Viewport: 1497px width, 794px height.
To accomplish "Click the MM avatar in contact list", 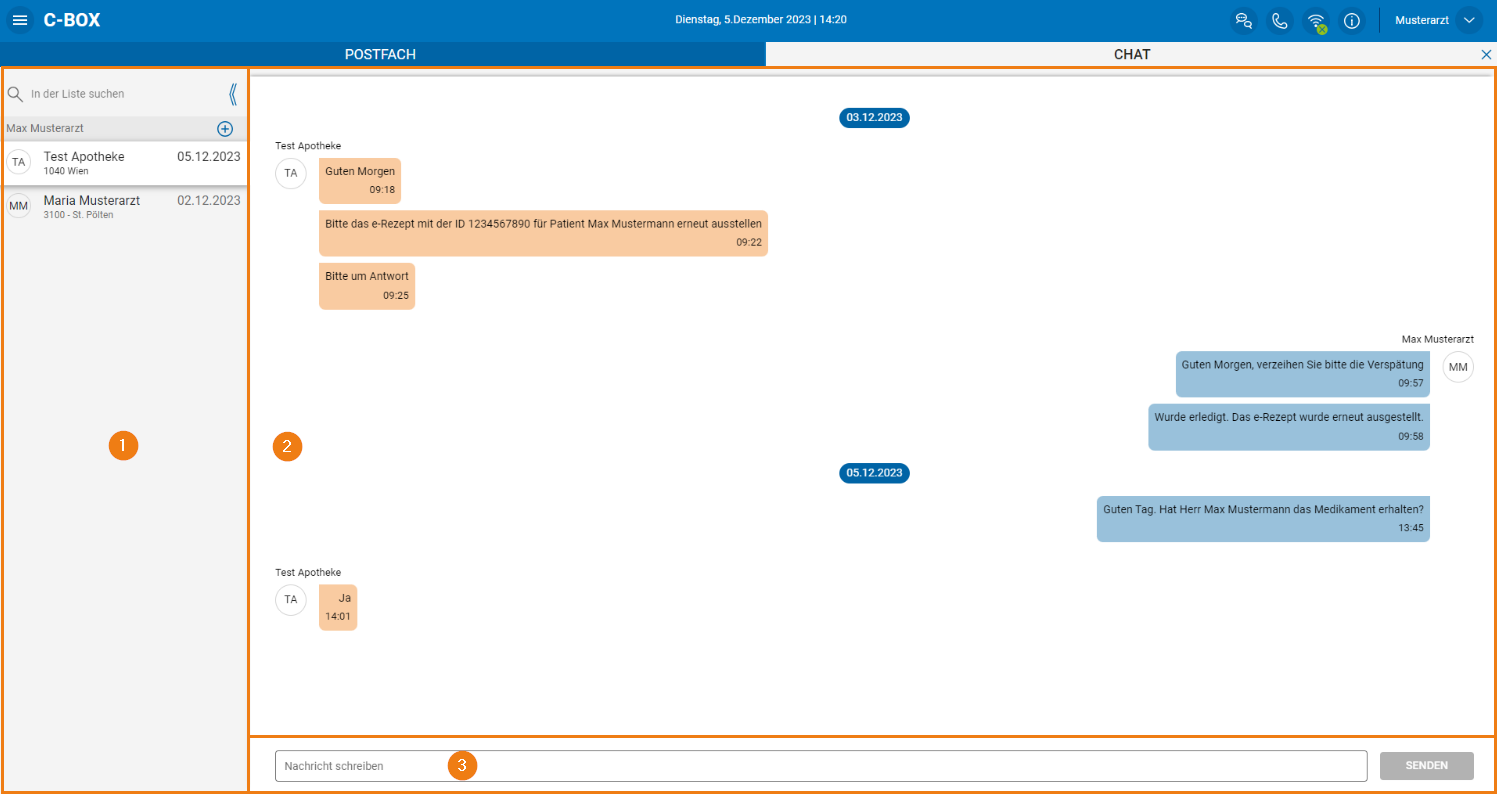I will point(19,206).
